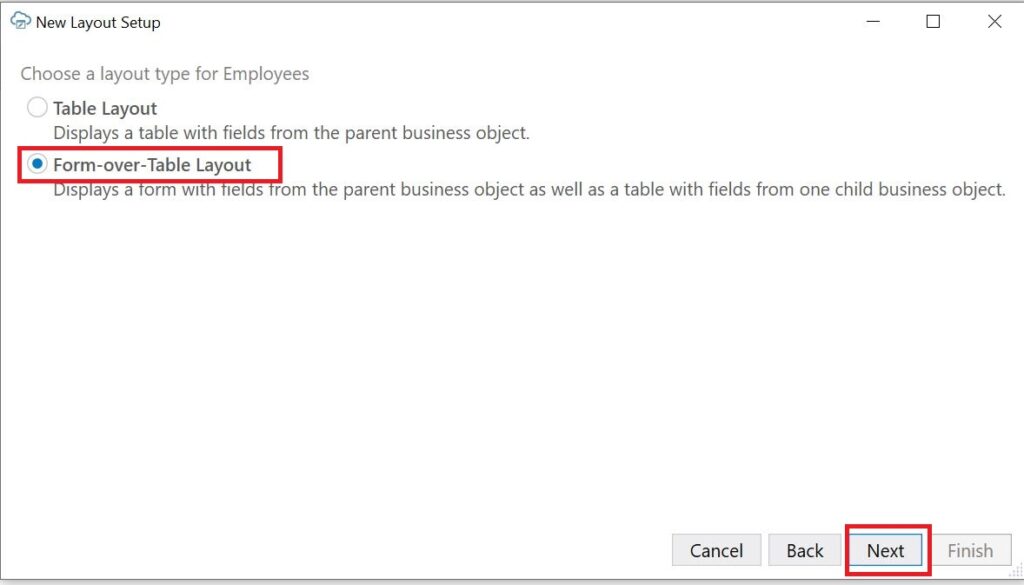Maximize the New Layout Setup window

[933, 21]
